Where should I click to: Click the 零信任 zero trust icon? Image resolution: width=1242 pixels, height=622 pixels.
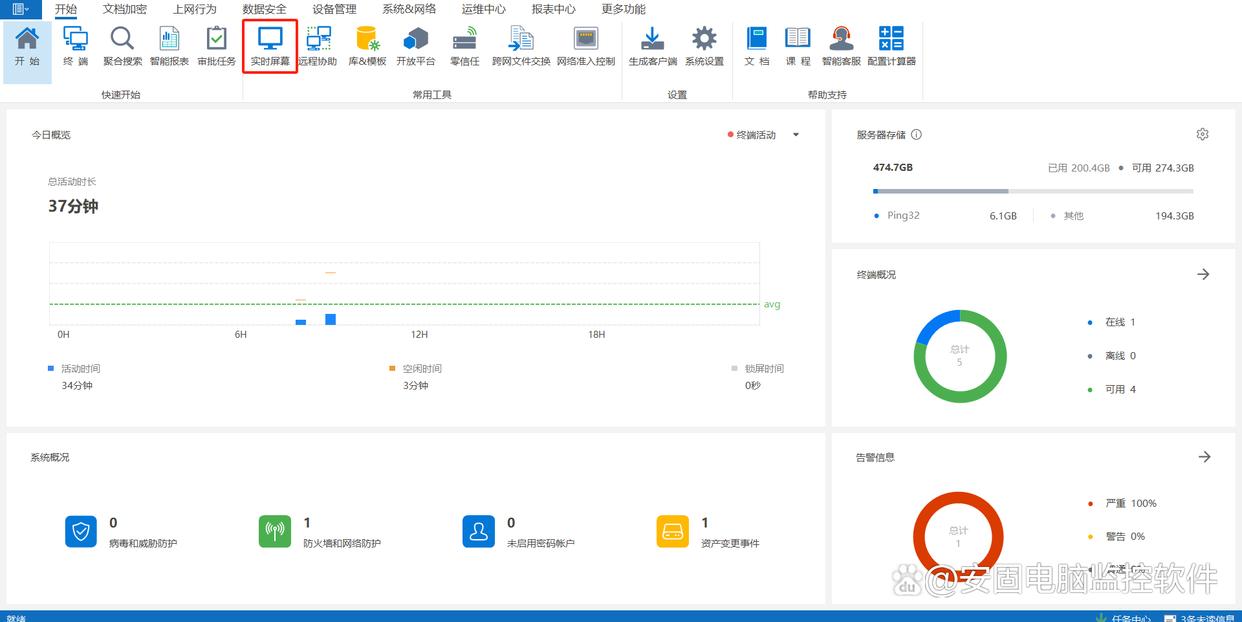click(465, 46)
